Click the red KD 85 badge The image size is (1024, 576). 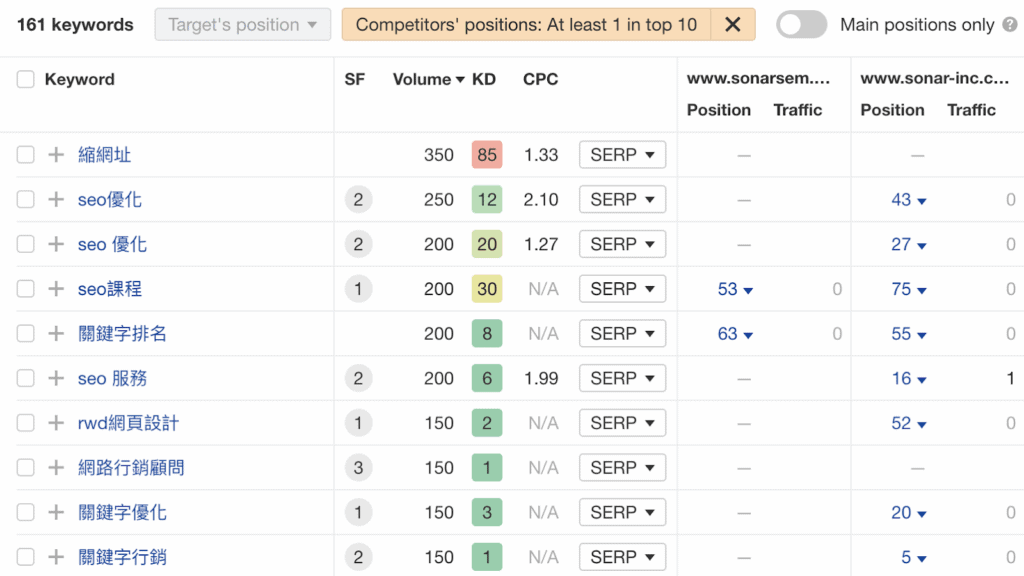[487, 155]
